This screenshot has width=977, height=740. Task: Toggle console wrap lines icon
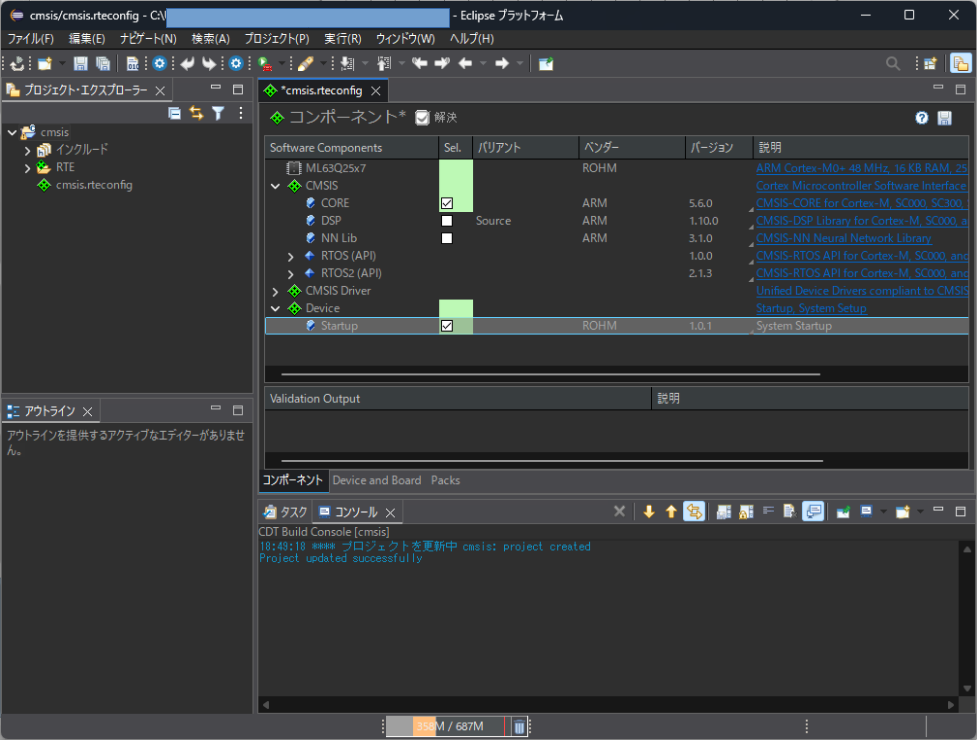click(768, 512)
